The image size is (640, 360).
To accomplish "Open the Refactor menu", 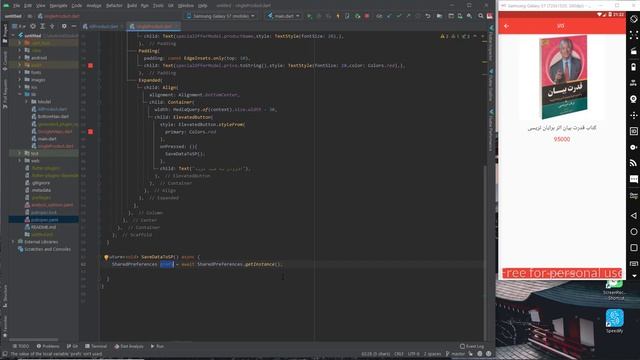I will 114,6.
